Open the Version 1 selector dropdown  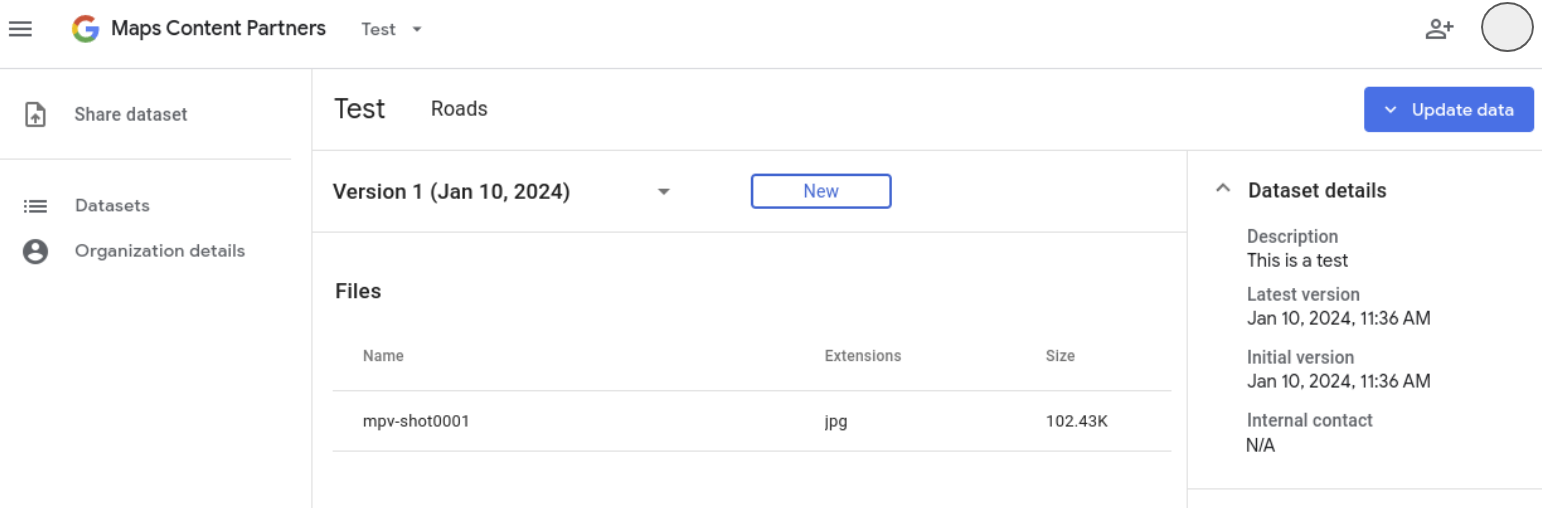pos(662,192)
